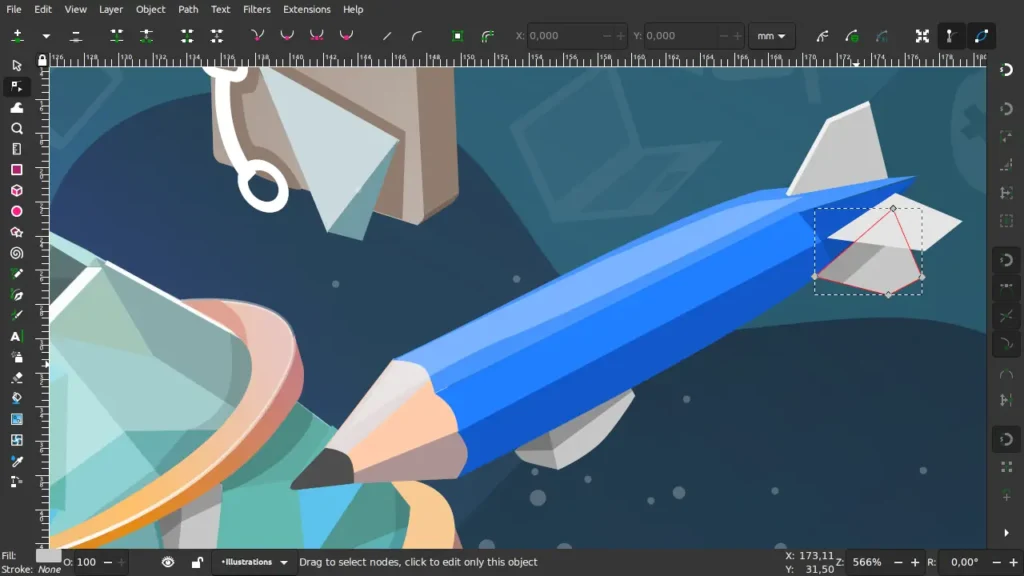This screenshot has height=576, width=1024.
Task: Click the Insert new nodes icon
Action: (18, 36)
